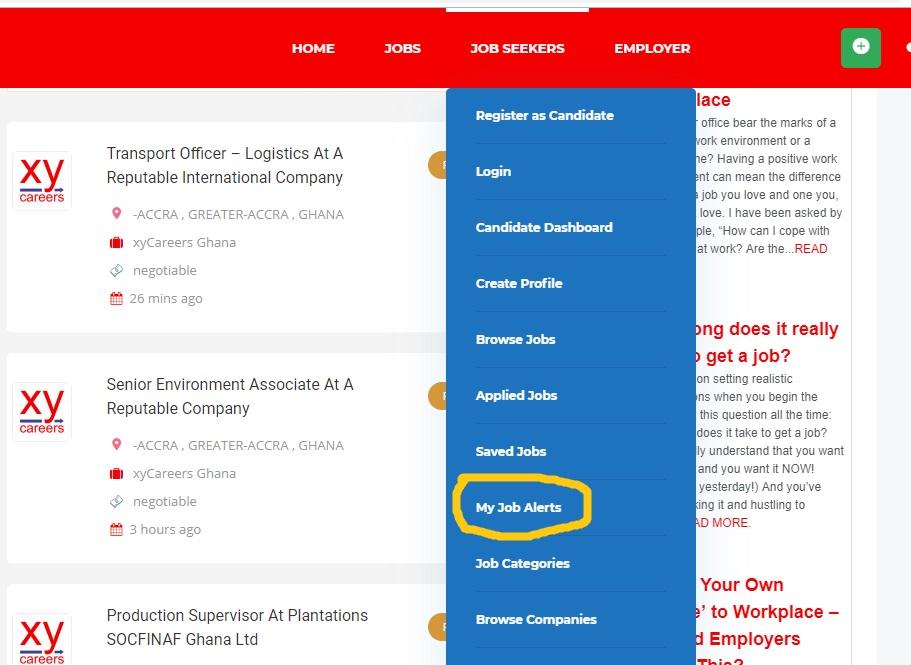Image resolution: width=911 pixels, height=665 pixels.
Task: Click location pin icon under Transport Officer job
Action: point(116,214)
